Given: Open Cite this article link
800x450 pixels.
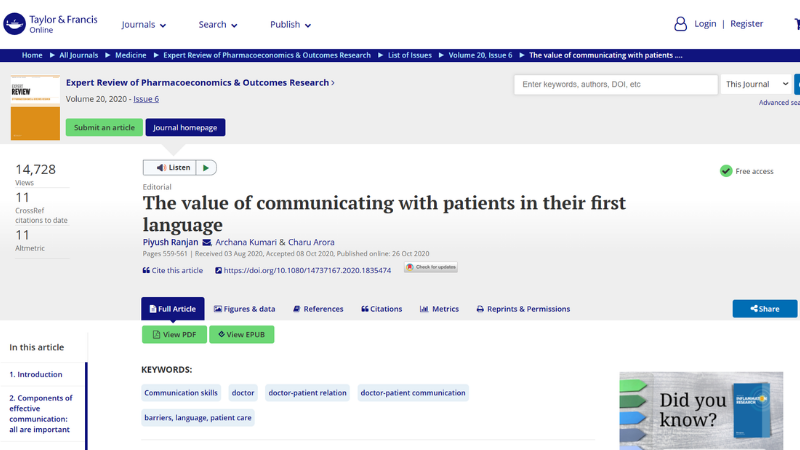Looking at the screenshot, I should pyautogui.click(x=173, y=270).
